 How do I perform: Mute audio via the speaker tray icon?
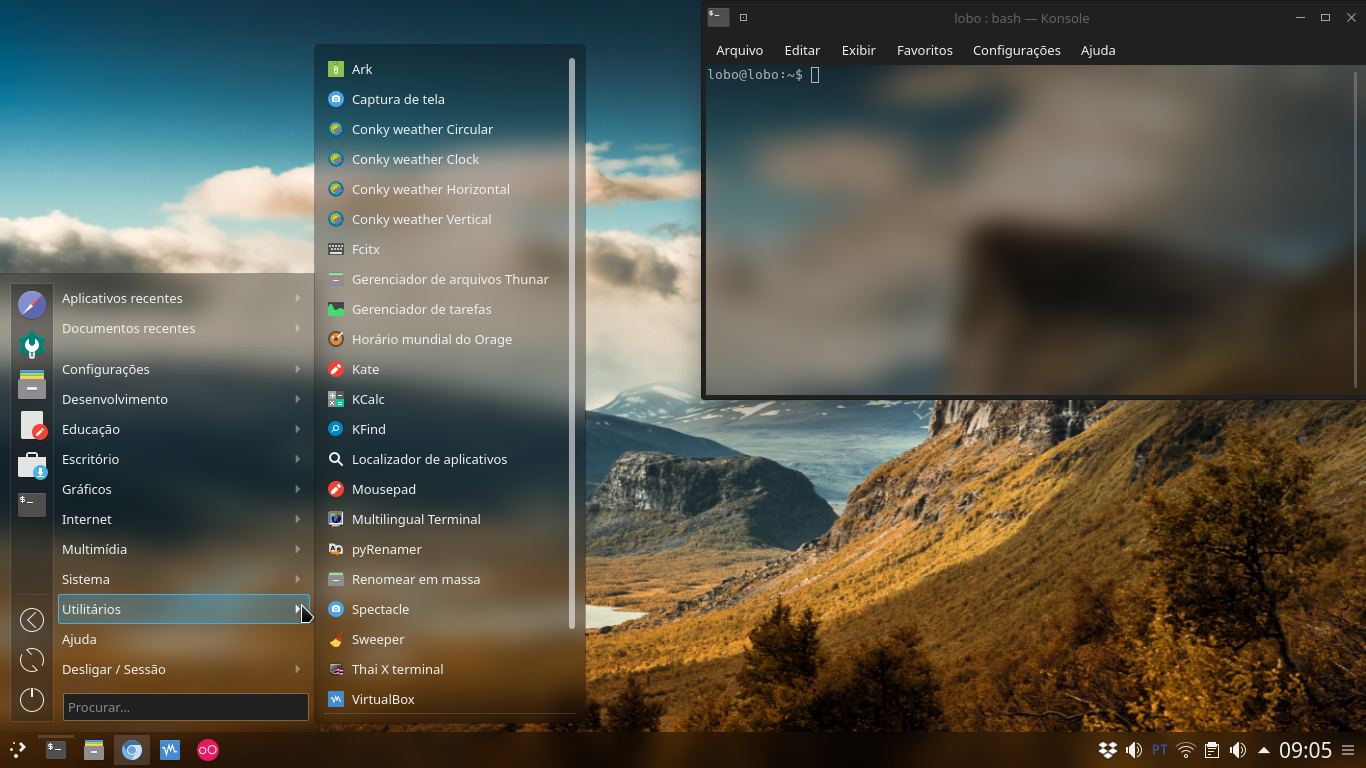1237,748
